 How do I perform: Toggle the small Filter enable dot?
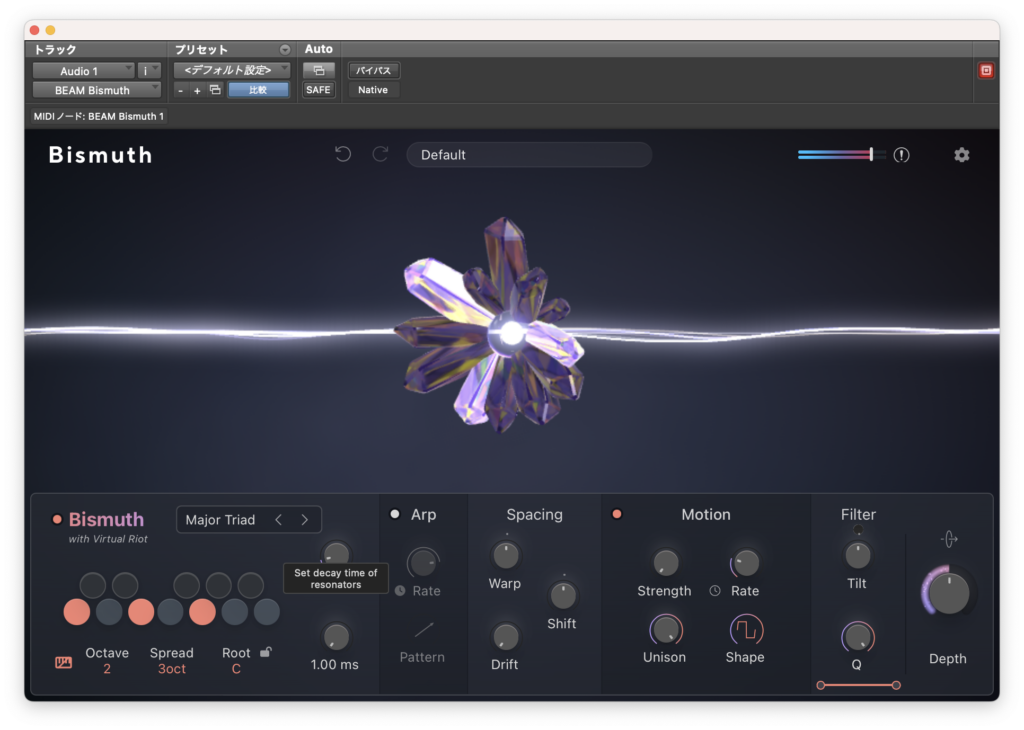click(x=857, y=530)
